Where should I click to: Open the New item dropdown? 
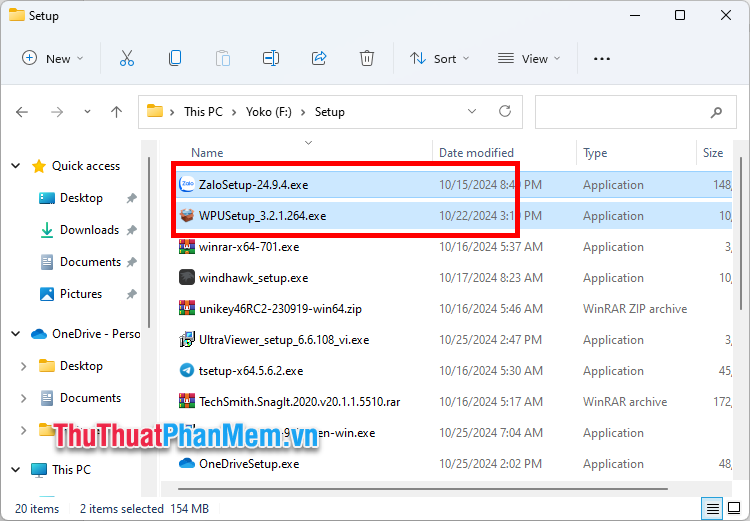pyautogui.click(x=53, y=59)
